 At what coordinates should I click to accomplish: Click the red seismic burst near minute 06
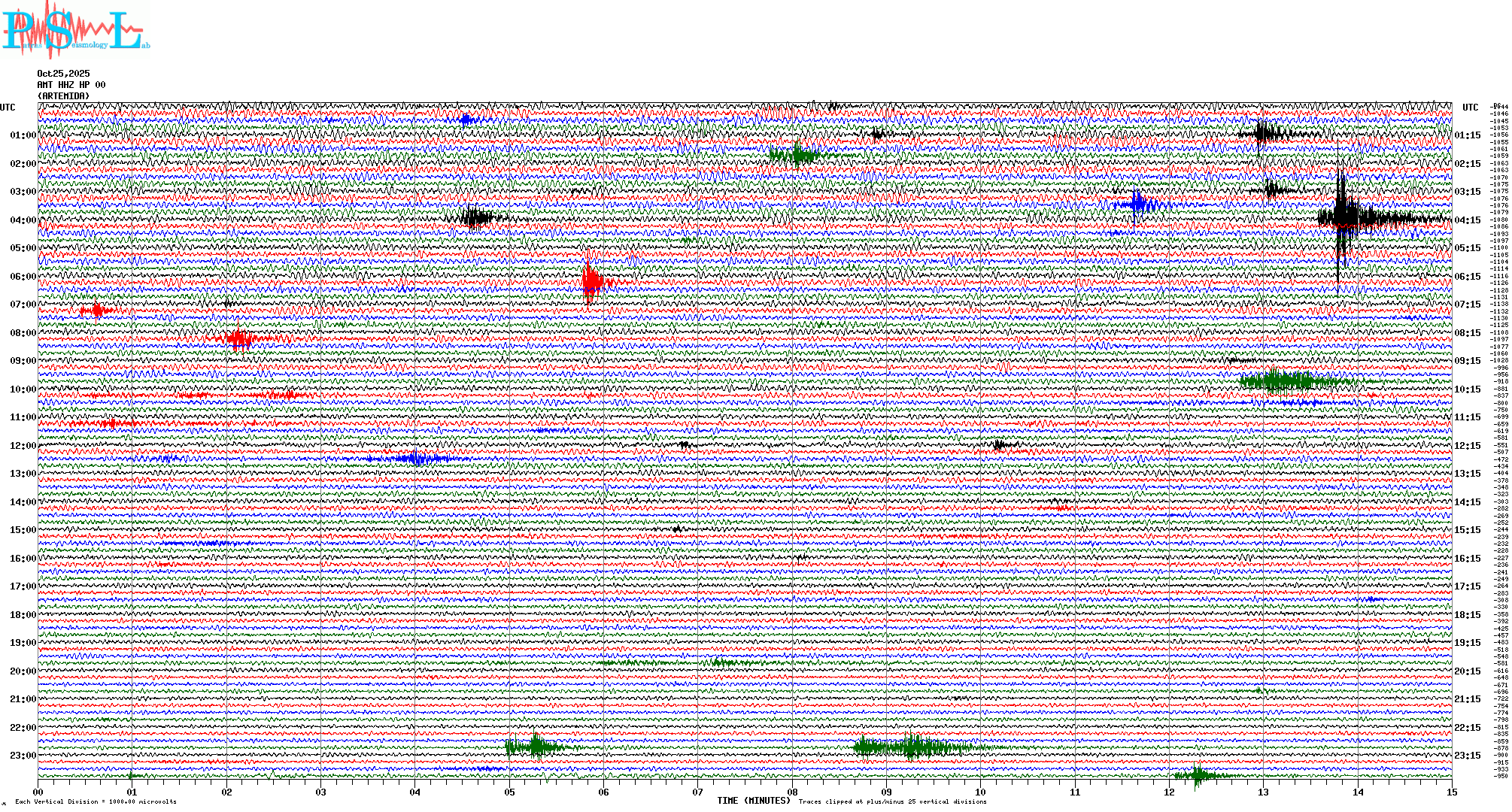[591, 282]
